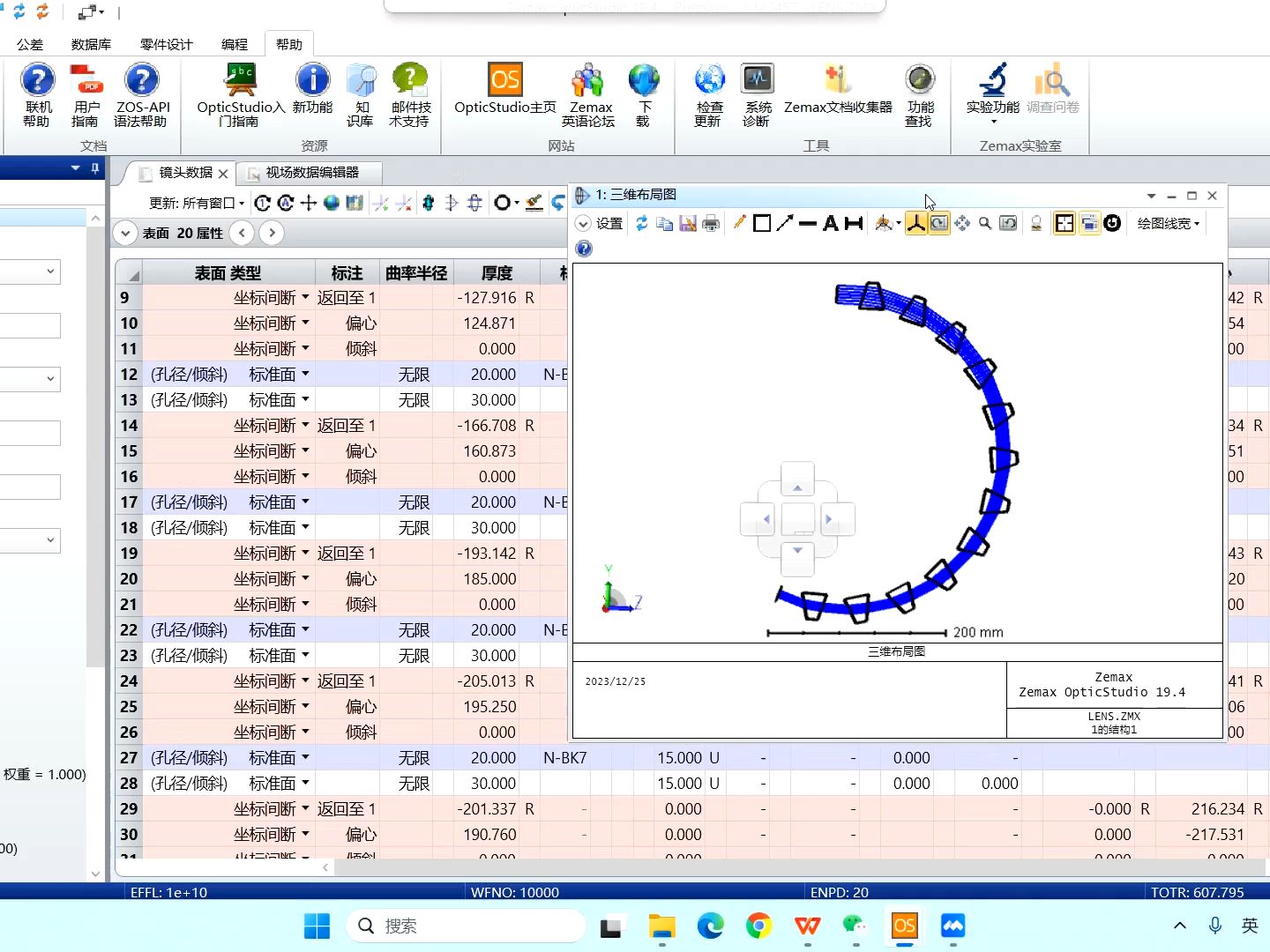Switch to the 公差 ribbon tab
The image size is (1270, 952).
click(30, 44)
